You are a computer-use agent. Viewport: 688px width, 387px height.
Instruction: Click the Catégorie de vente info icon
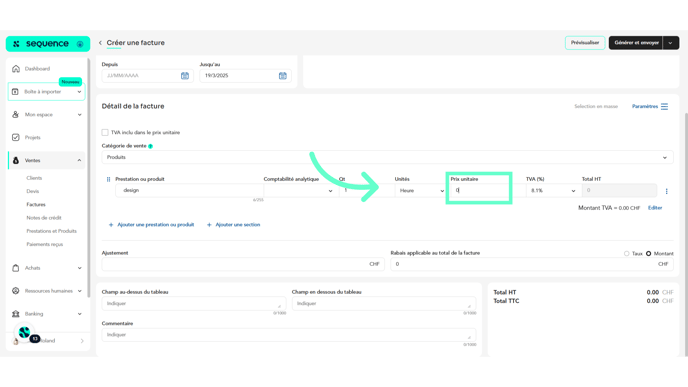click(150, 146)
